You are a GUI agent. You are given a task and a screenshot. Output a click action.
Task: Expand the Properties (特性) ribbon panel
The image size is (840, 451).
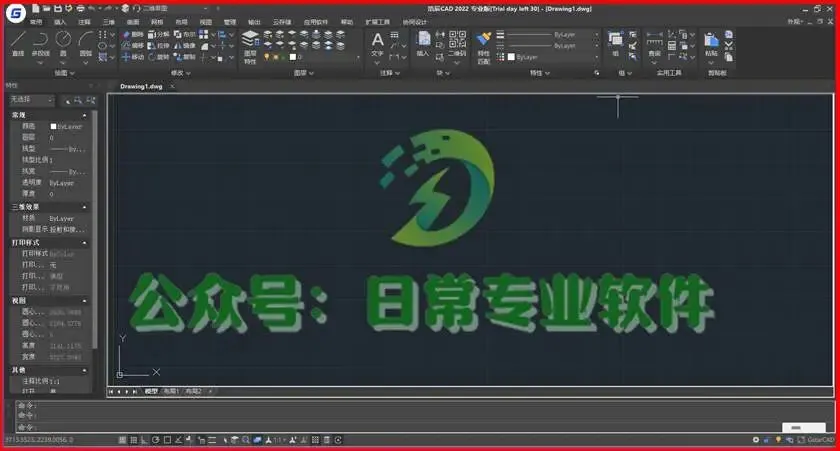point(539,73)
